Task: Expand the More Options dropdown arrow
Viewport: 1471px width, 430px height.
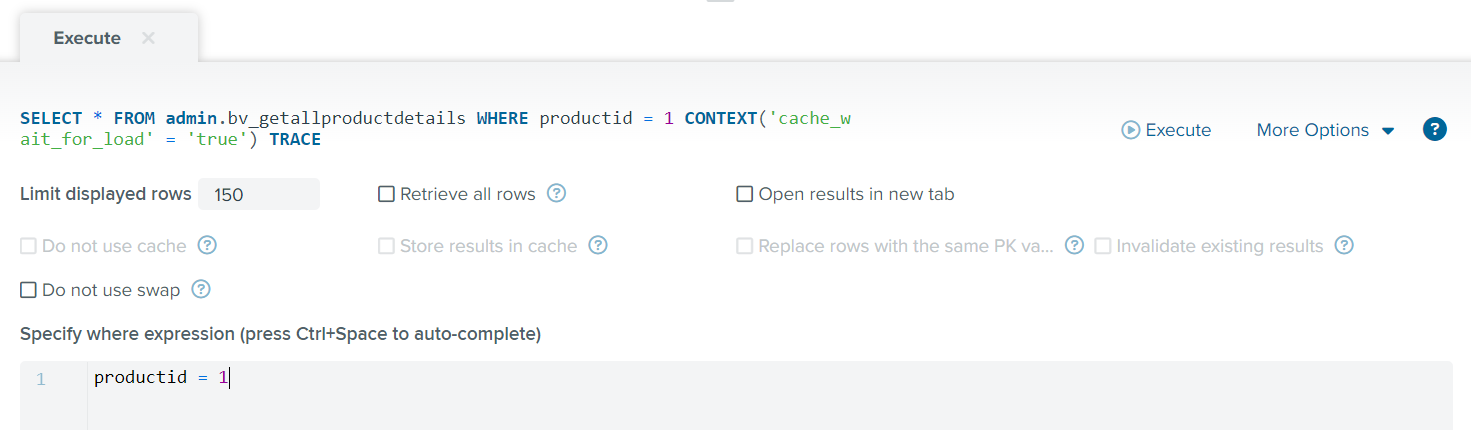Action: click(1388, 131)
